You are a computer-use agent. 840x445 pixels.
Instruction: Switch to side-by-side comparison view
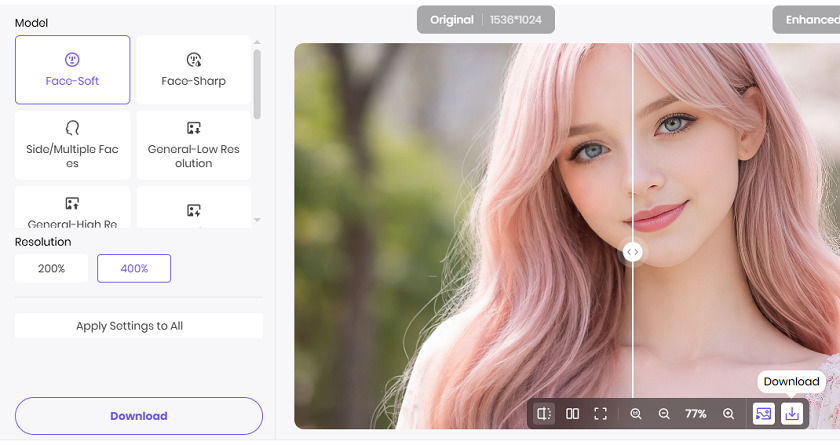(x=572, y=413)
